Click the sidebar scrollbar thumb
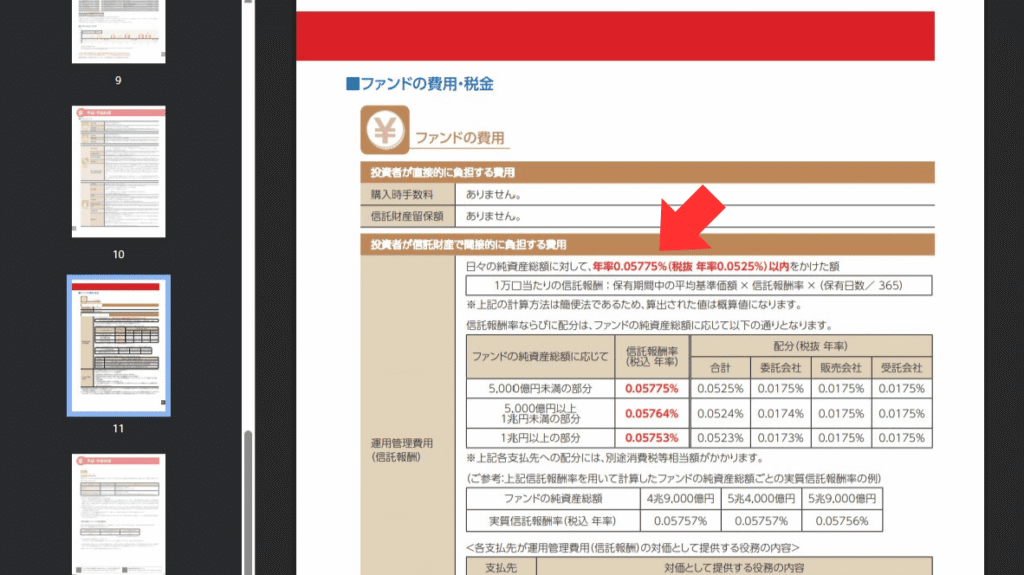Screen dimensions: 1024x575 (x=246, y=500)
